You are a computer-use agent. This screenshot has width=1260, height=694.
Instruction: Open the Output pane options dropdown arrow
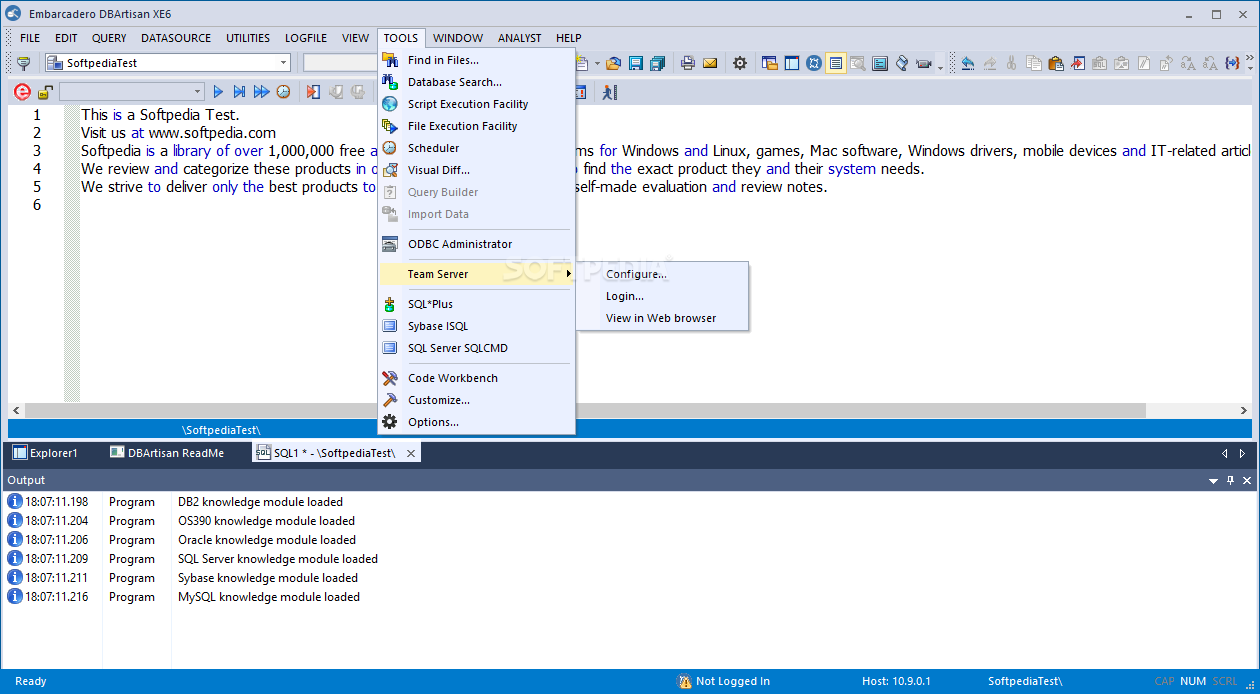point(1214,481)
